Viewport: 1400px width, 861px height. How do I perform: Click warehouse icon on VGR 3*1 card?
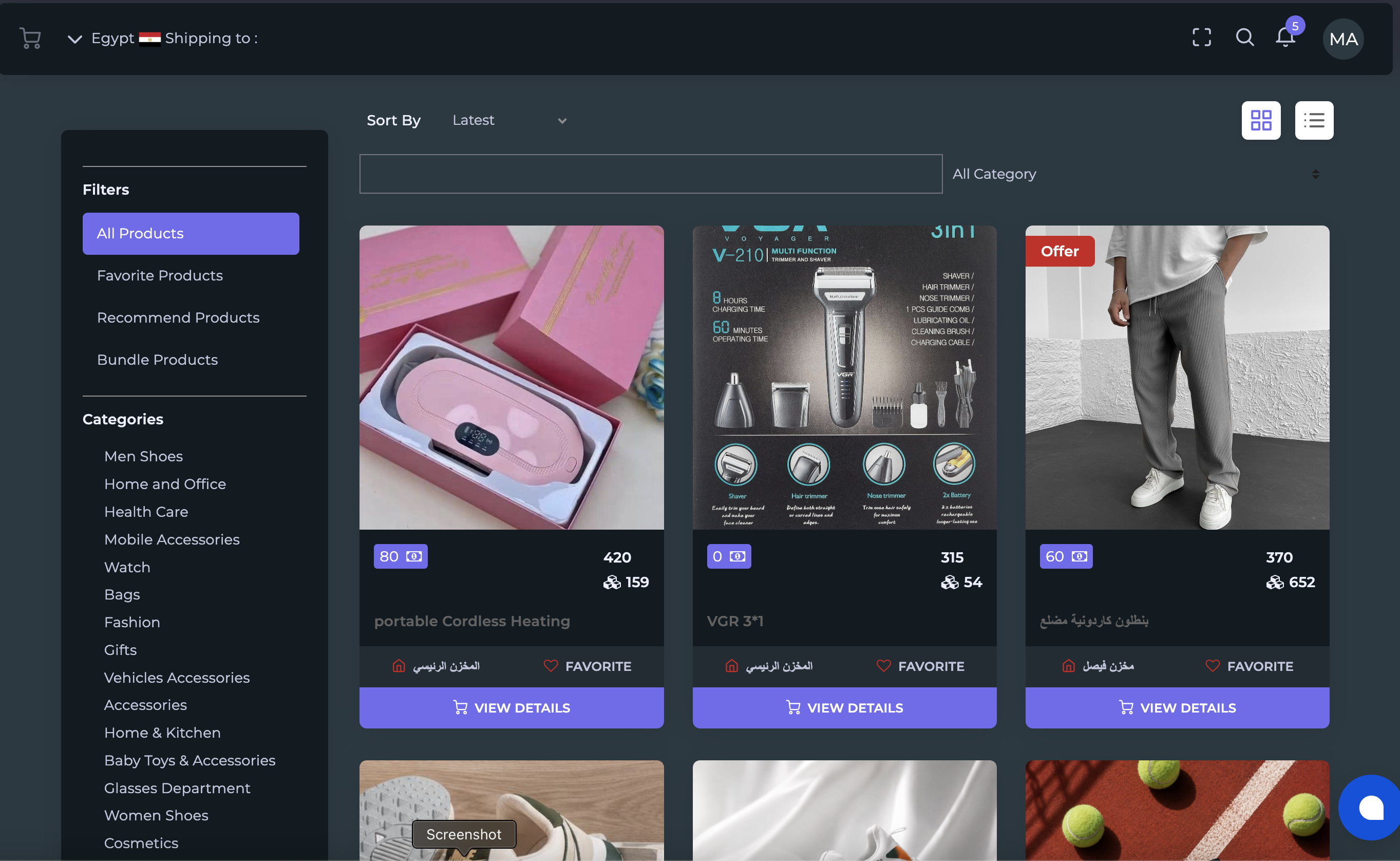point(732,666)
